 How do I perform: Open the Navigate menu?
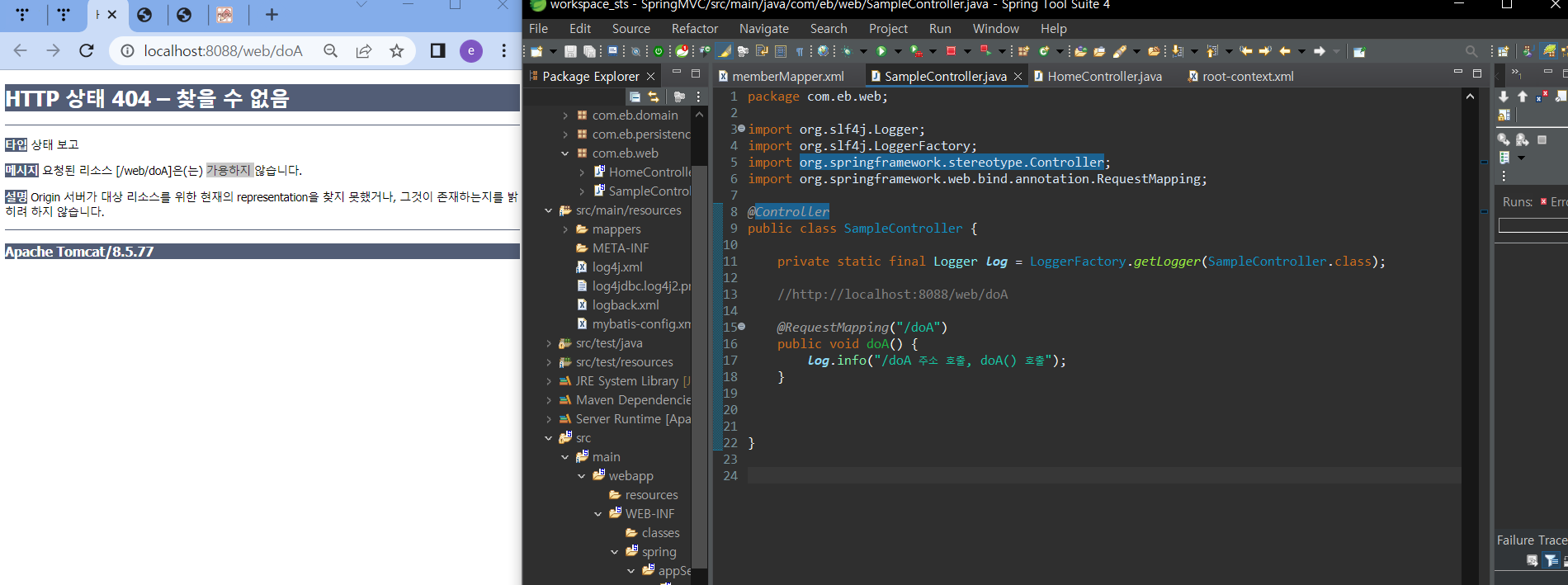(763, 28)
